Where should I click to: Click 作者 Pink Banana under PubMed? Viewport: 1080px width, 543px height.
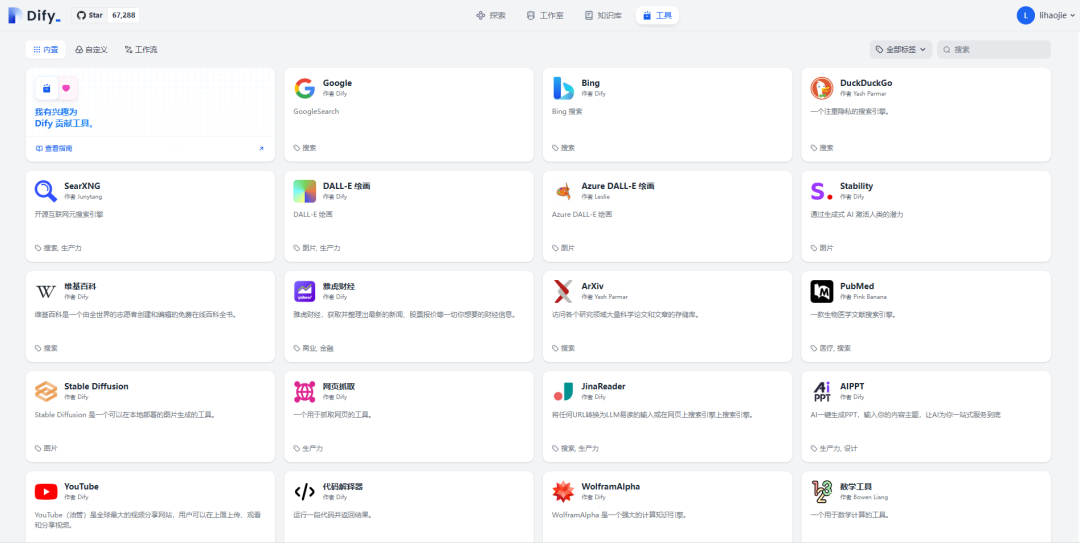pos(863,297)
